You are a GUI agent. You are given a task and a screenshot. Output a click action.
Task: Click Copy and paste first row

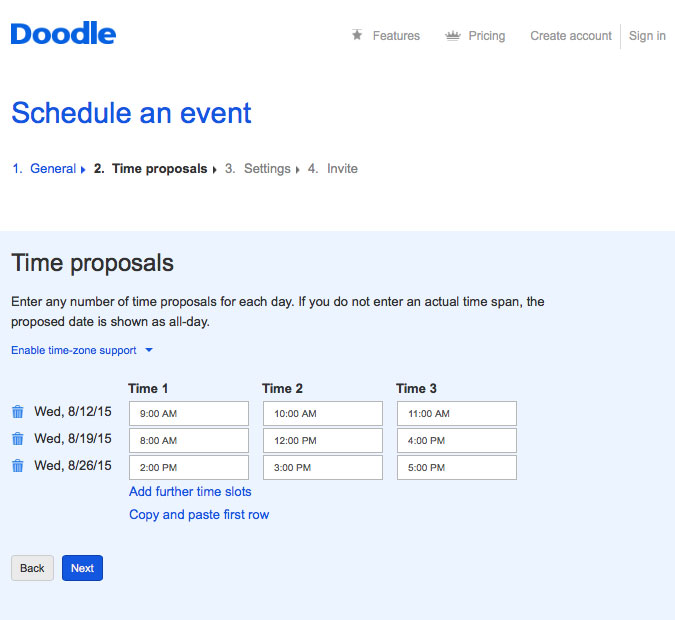(x=199, y=515)
